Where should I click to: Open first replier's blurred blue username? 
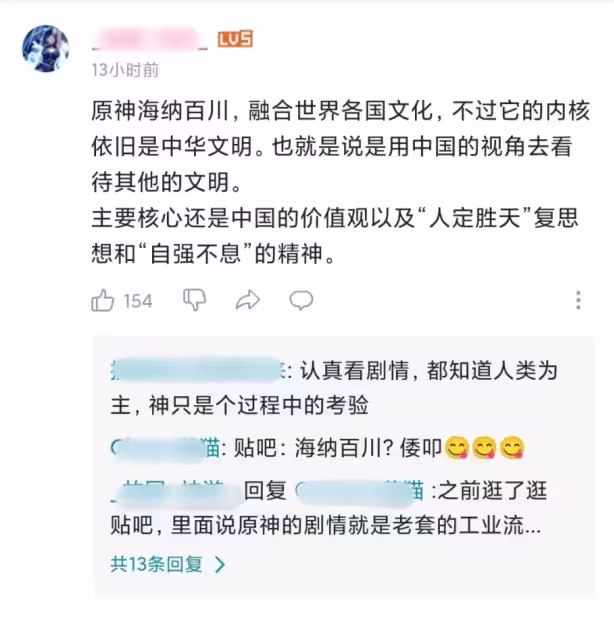(x=199, y=370)
